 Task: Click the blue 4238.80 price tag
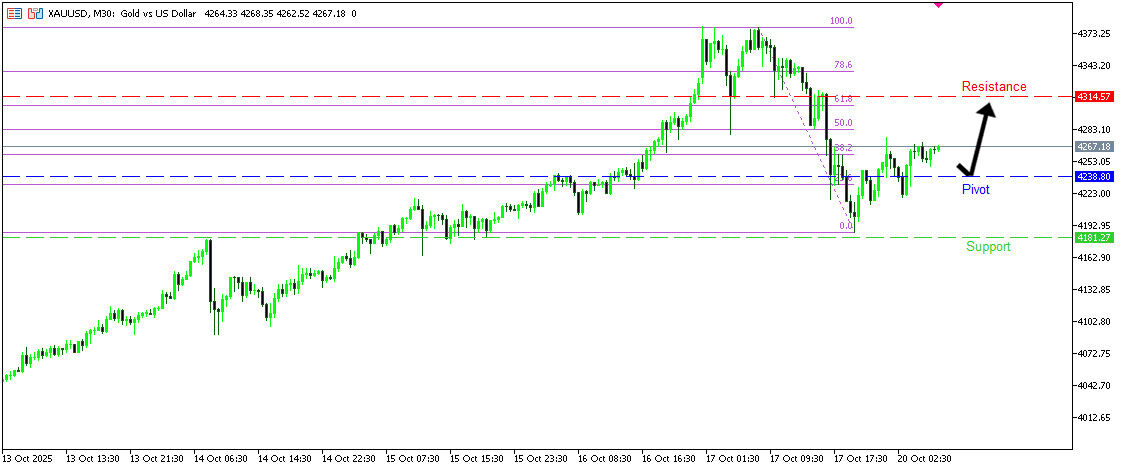(x=1094, y=177)
